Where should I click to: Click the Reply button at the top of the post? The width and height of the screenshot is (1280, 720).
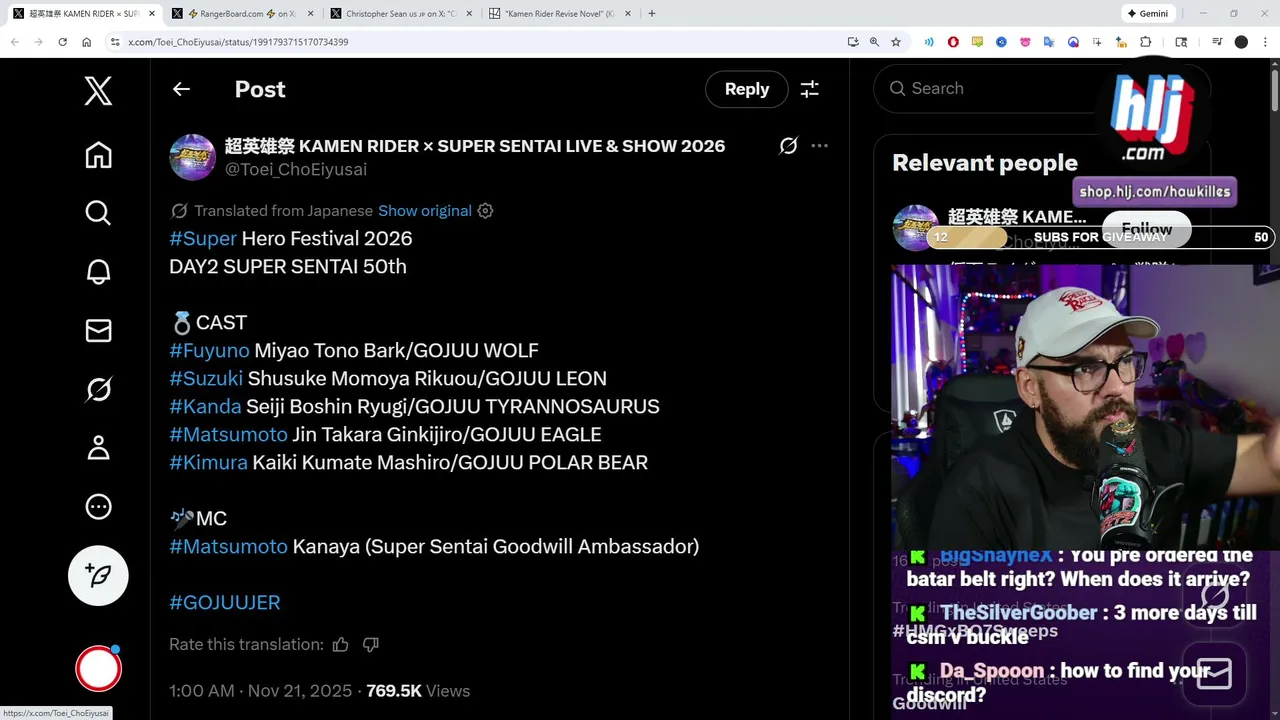(747, 89)
